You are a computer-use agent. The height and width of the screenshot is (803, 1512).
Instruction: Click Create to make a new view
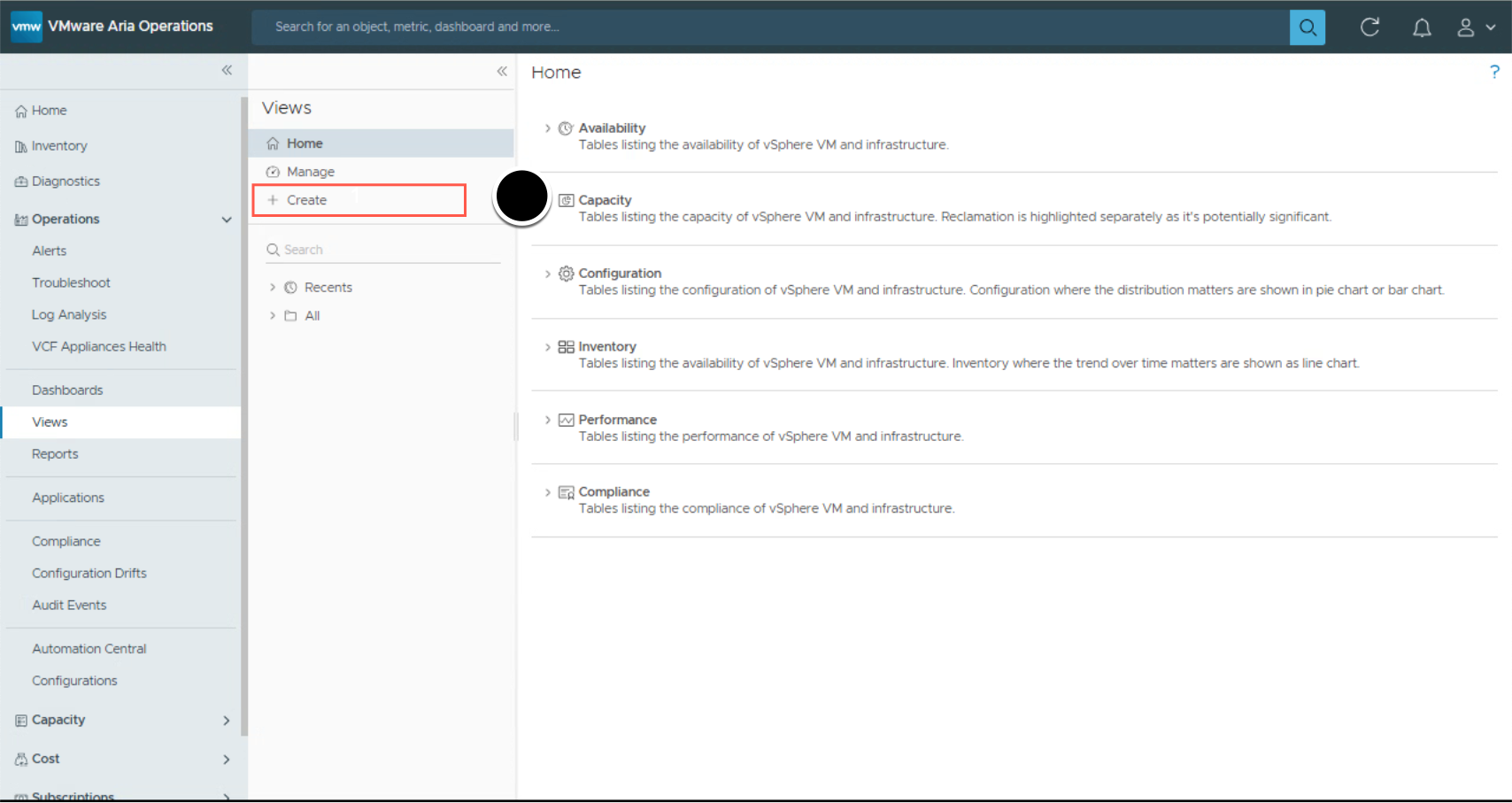coord(306,201)
